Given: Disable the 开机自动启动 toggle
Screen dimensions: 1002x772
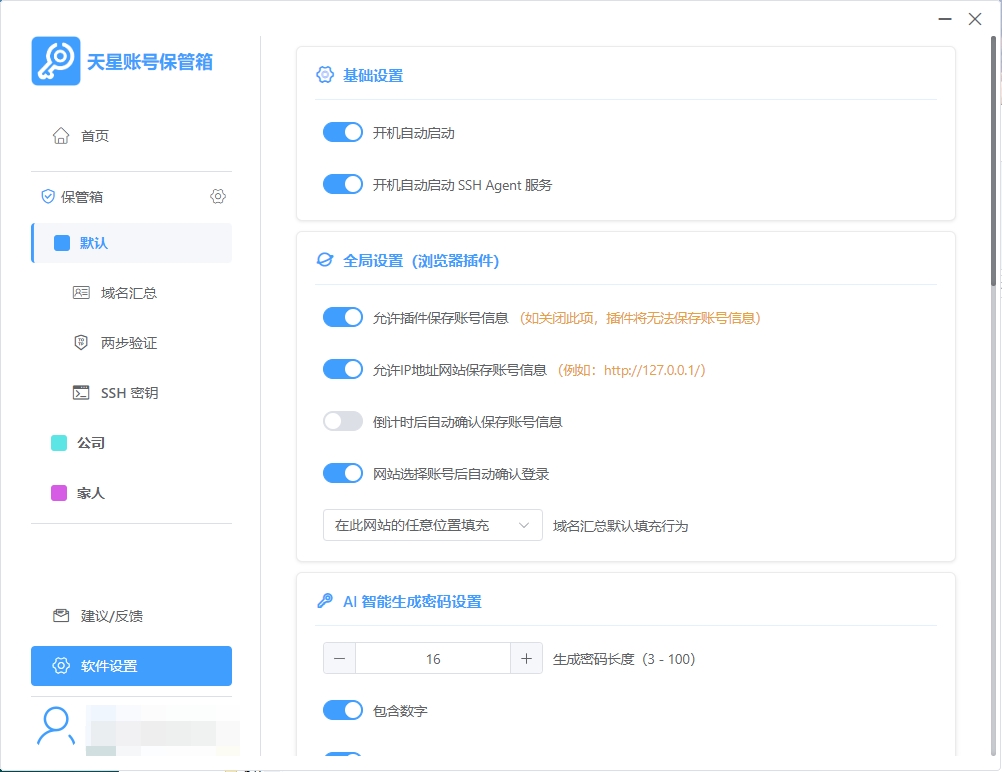Looking at the screenshot, I should (x=343, y=132).
